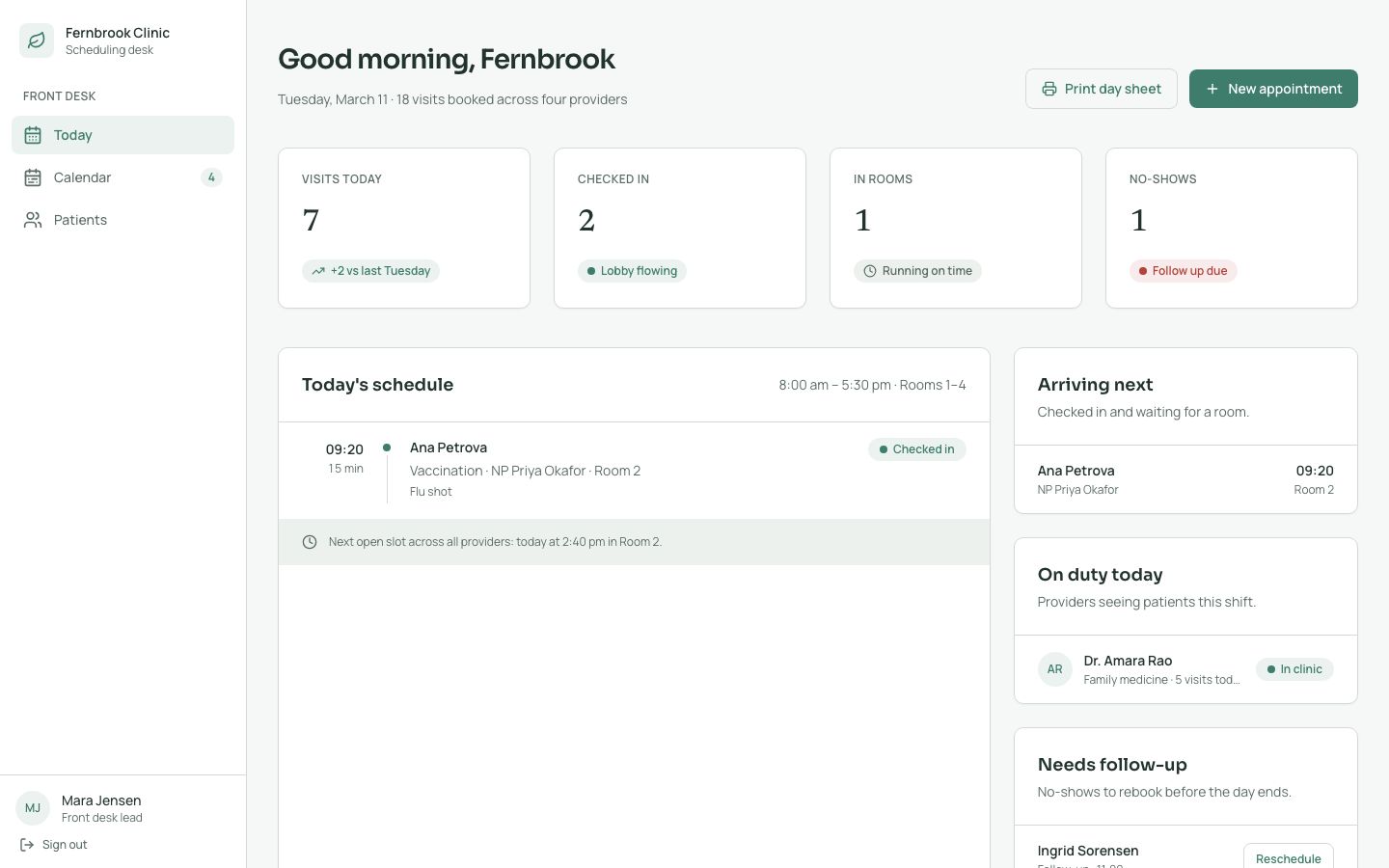Click the trending arrow icon
1389x868 pixels.
(318, 271)
